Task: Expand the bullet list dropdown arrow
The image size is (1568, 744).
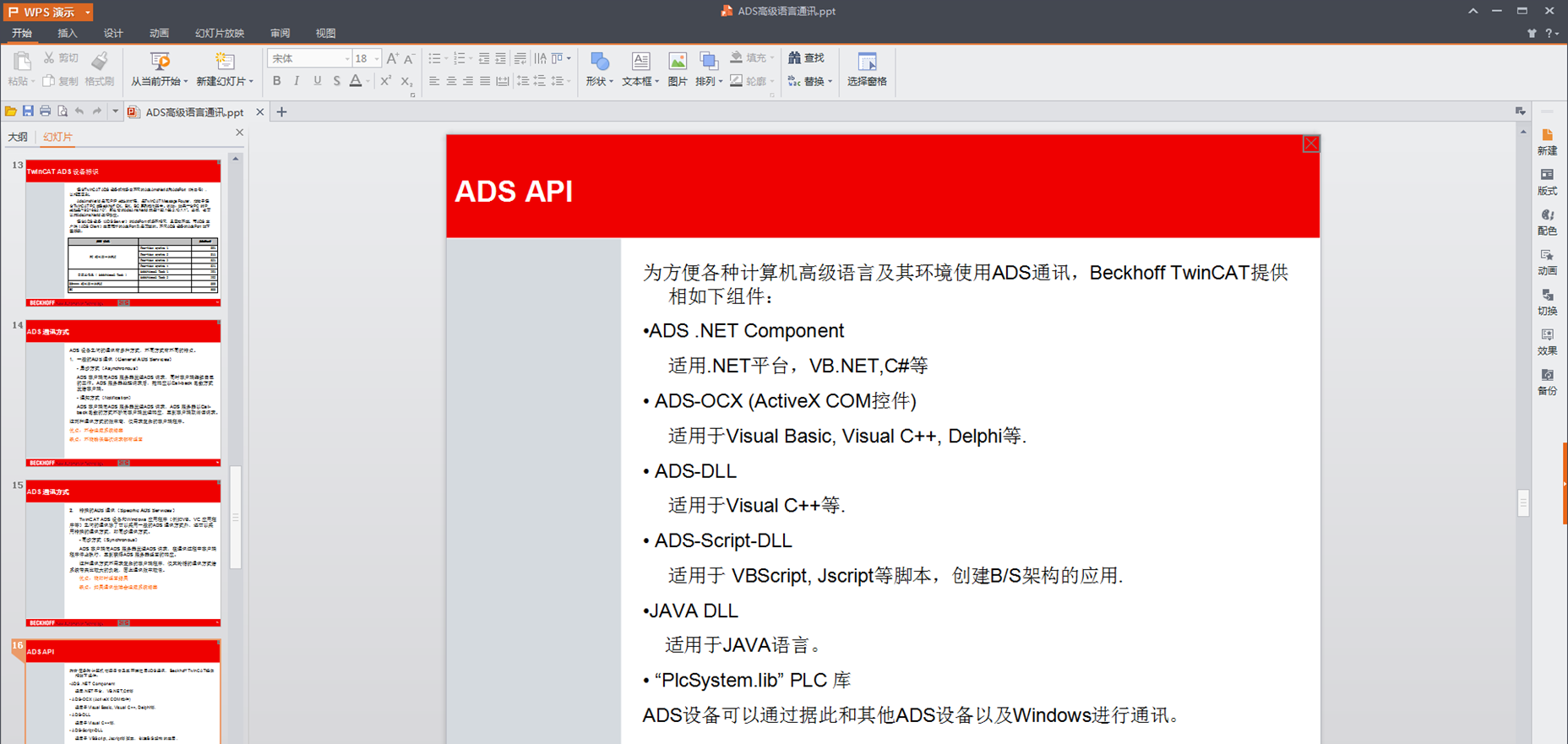Action: (446, 58)
